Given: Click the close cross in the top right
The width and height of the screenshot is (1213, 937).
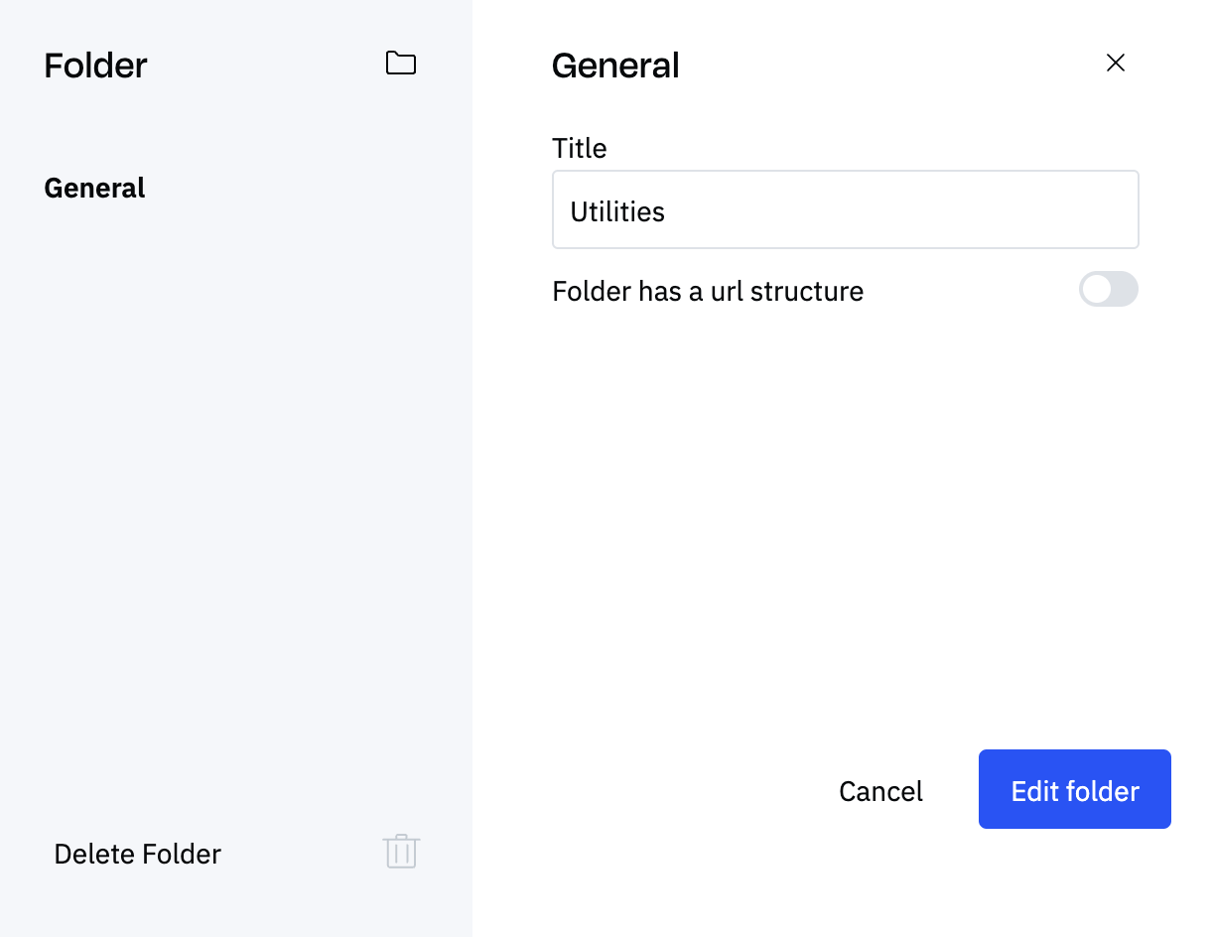Looking at the screenshot, I should pyautogui.click(x=1115, y=62).
